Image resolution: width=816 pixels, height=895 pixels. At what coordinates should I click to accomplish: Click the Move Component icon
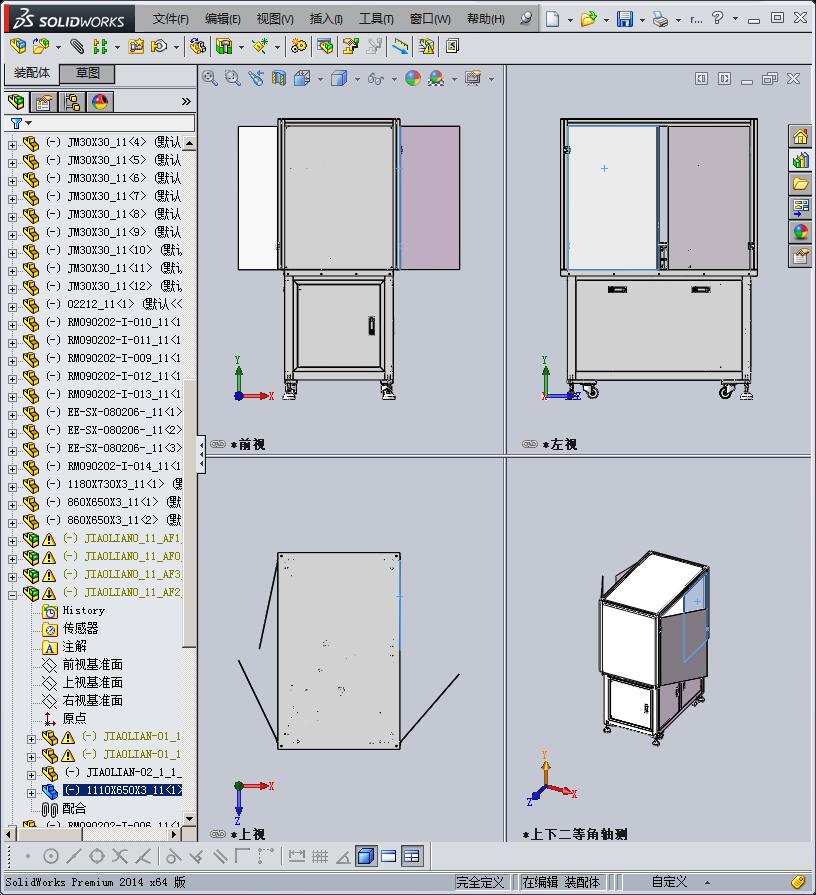pyautogui.click(x=159, y=46)
